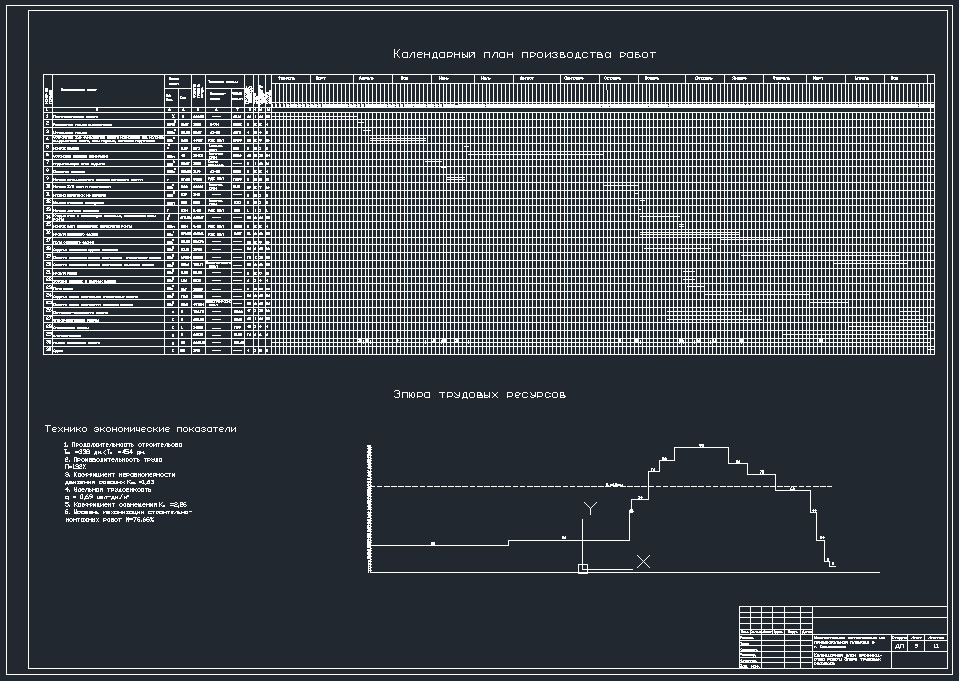959x681 pixels.
Task: Click row number 1 in the schedule table
Action: tap(47, 117)
